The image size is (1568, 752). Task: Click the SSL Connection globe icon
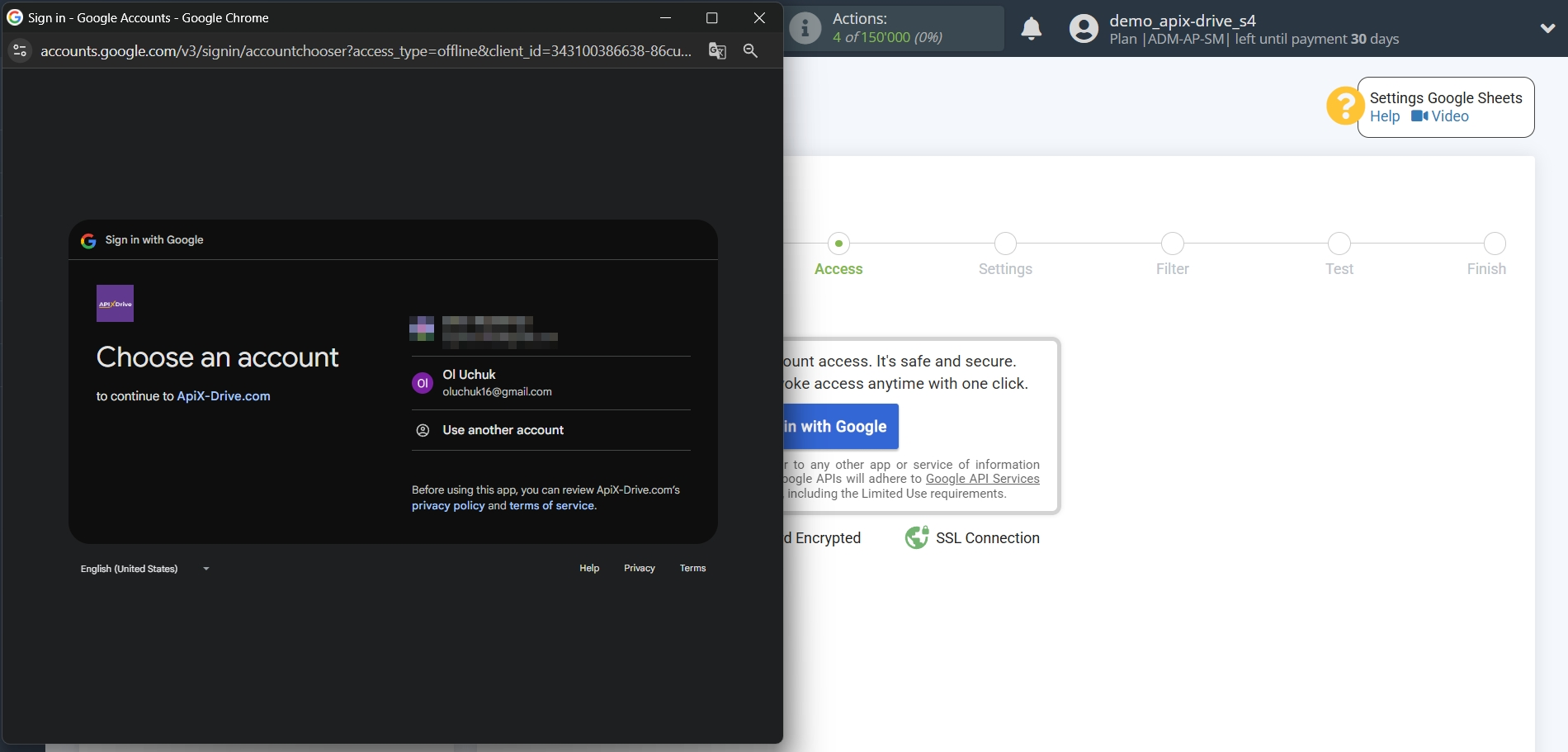coord(916,537)
